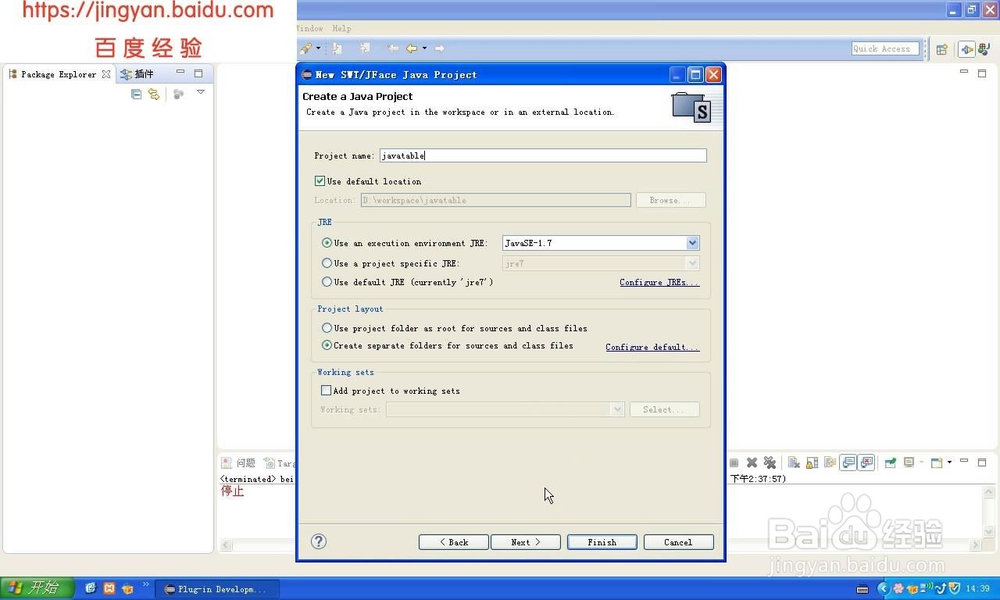The height and width of the screenshot is (600, 1000).
Task: Click the Forward navigation arrow
Action: pyautogui.click(x=438, y=47)
